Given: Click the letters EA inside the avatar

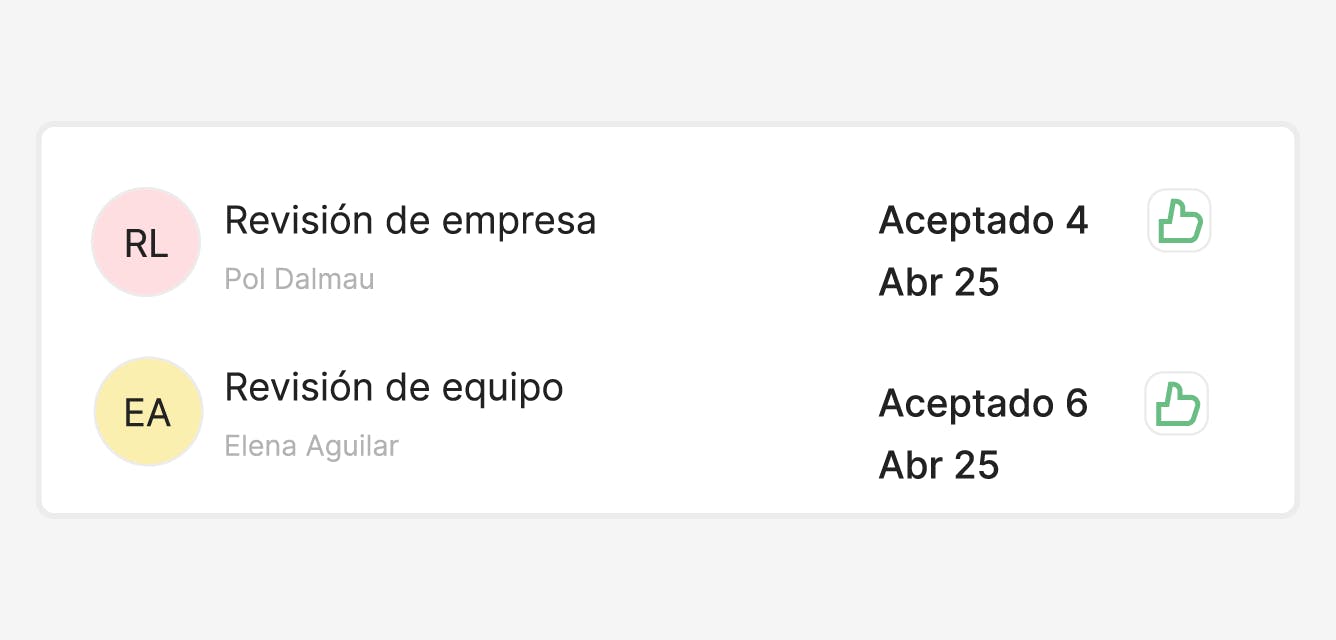Looking at the screenshot, I should [148, 412].
